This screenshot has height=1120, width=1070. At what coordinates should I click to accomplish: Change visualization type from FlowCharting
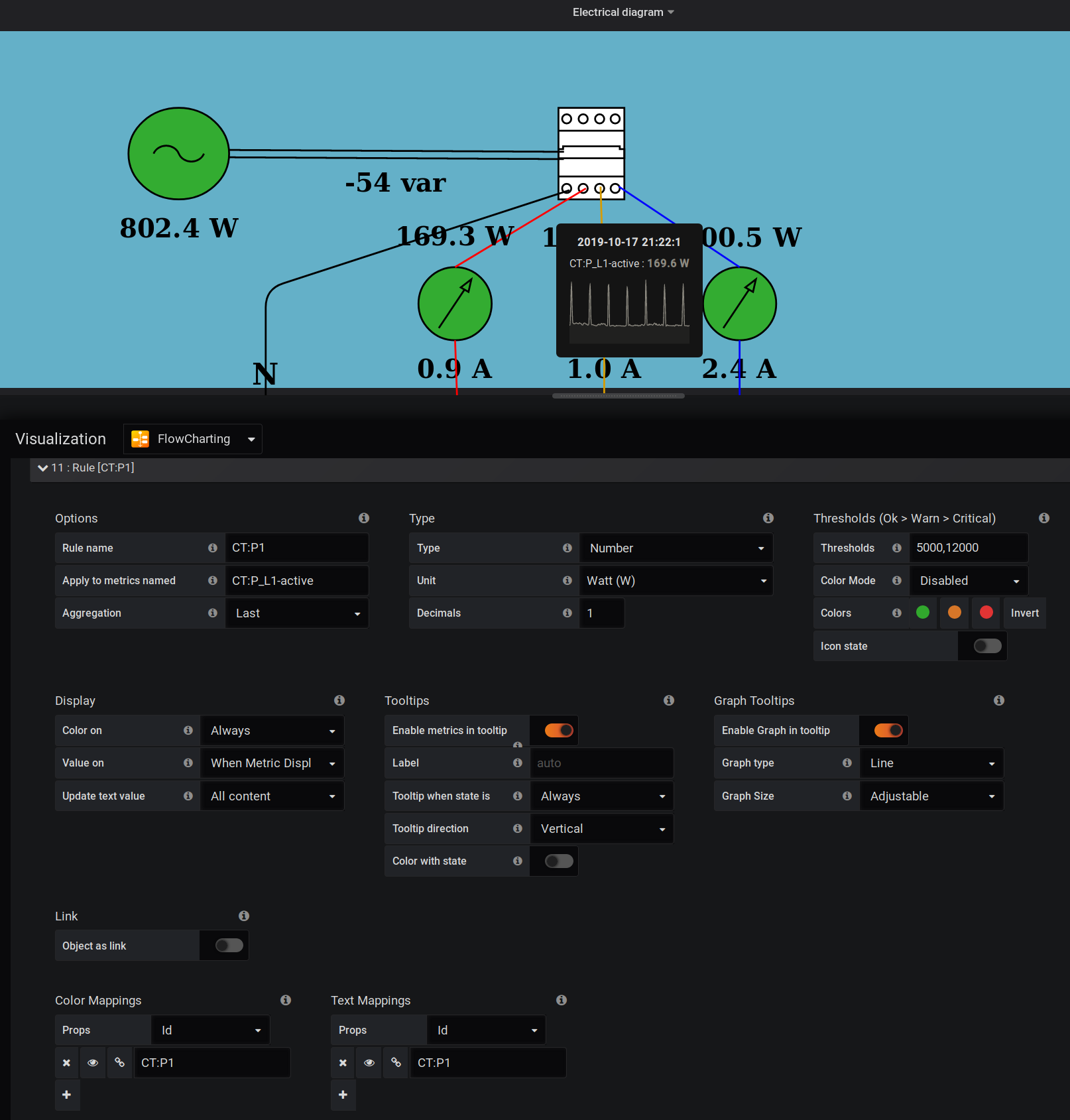(251, 438)
